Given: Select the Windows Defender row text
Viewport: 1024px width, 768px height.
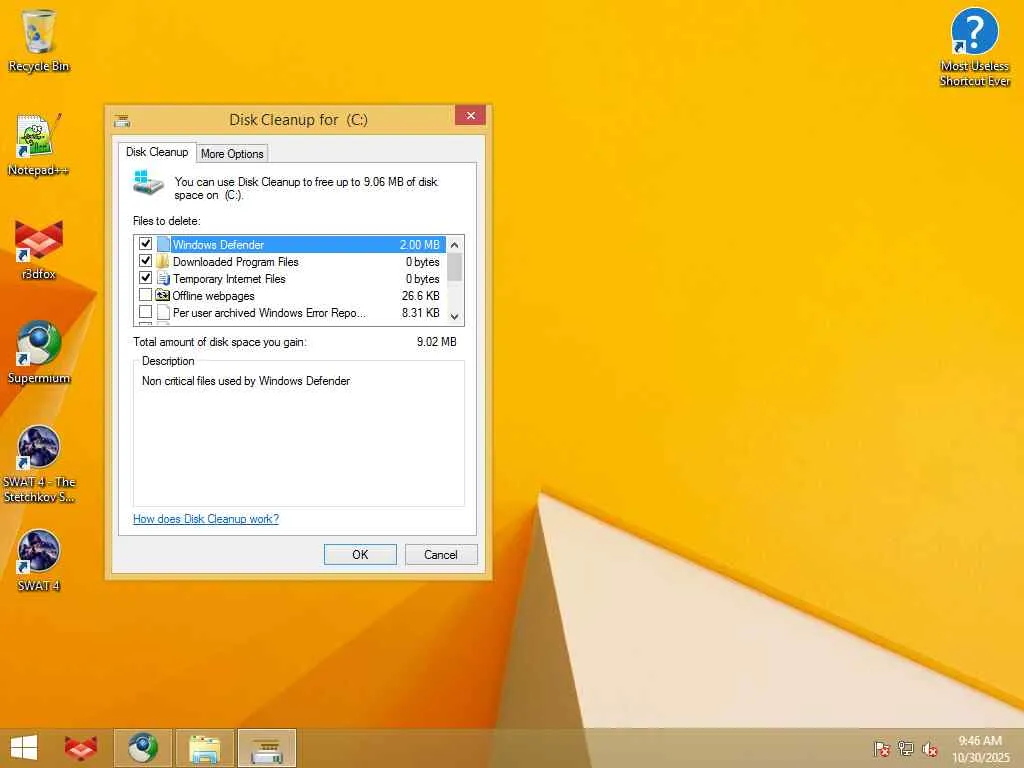Looking at the screenshot, I should (218, 245).
